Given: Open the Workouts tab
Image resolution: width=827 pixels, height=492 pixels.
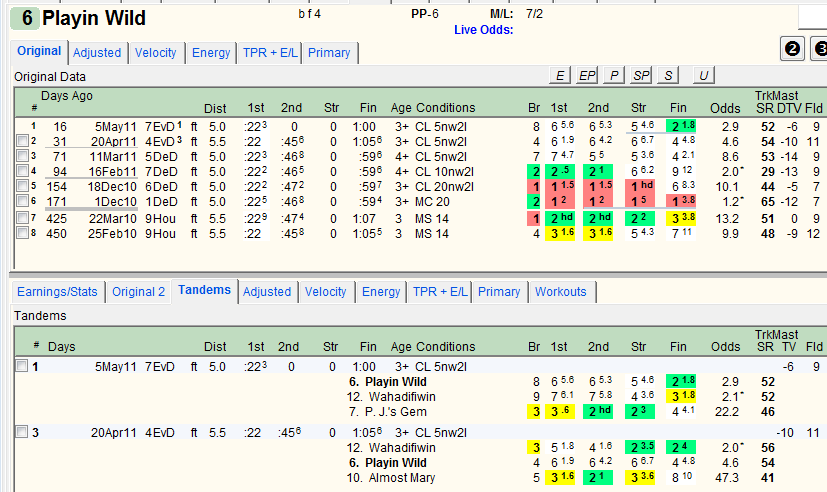Looking at the screenshot, I should pos(561,292).
